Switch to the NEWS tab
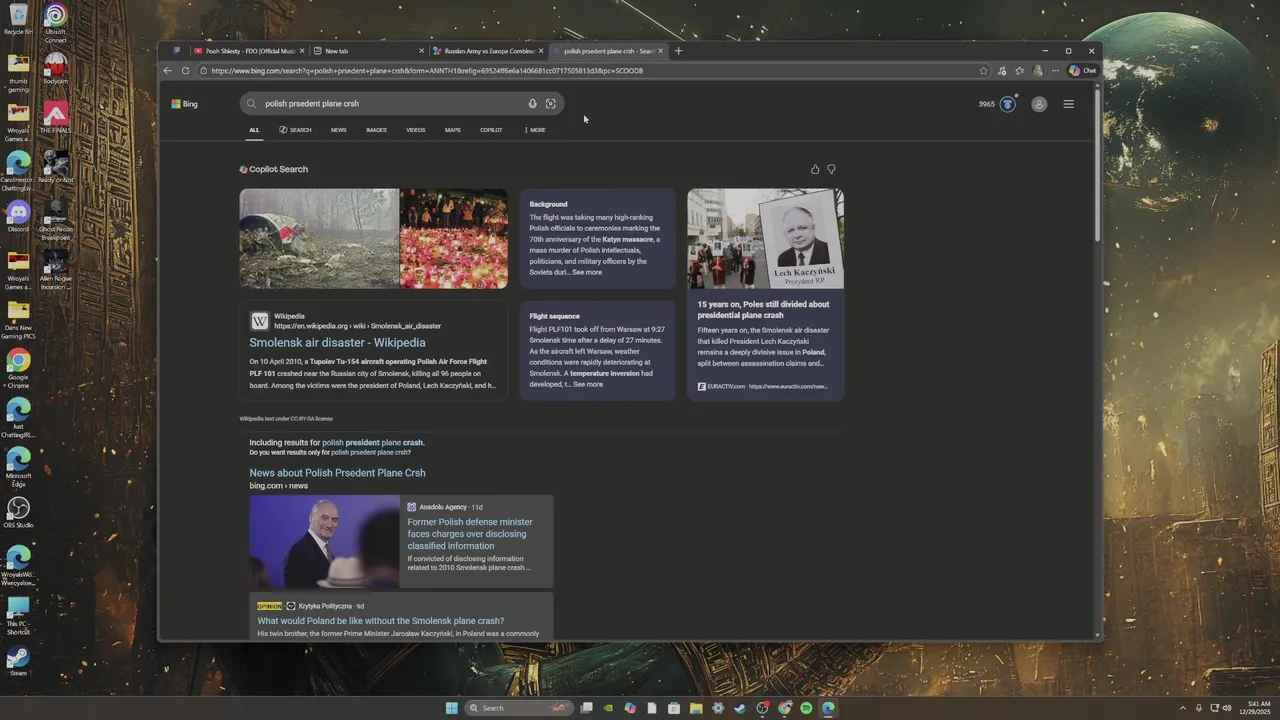Screen dimensions: 1280x720 click(x=339, y=130)
